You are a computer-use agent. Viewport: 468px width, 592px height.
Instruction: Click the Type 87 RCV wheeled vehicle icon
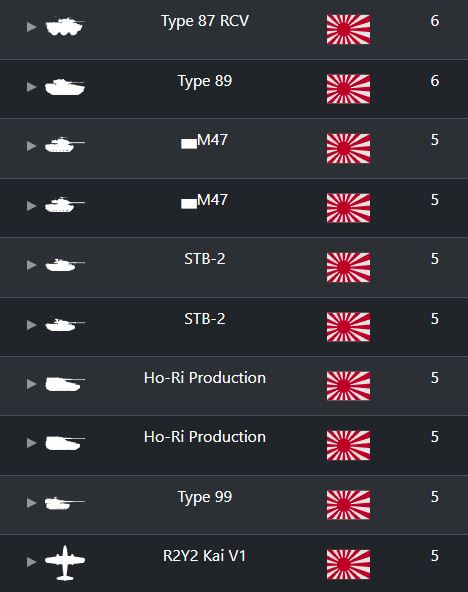(65, 26)
